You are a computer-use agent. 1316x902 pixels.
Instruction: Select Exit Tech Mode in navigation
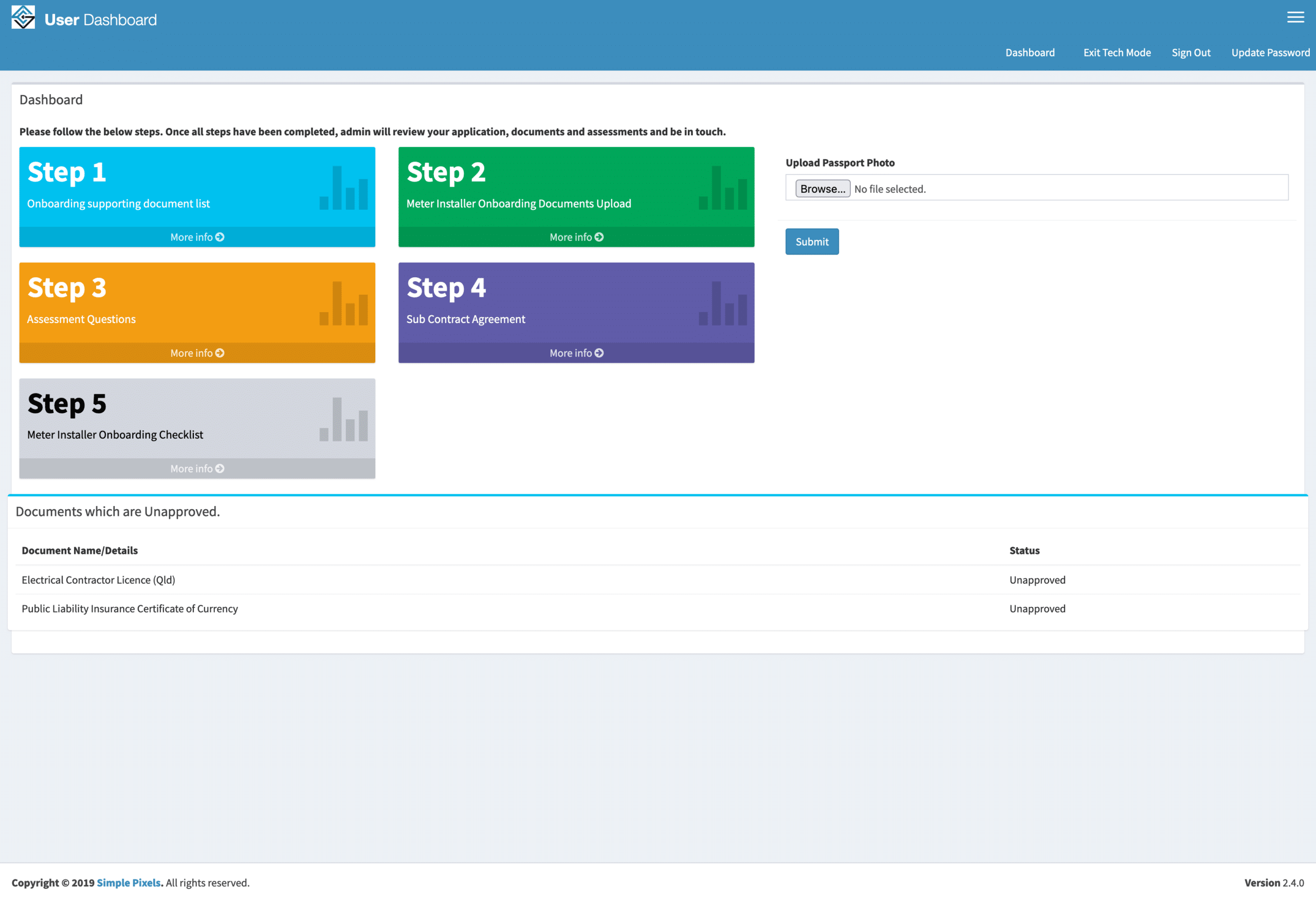click(1117, 52)
